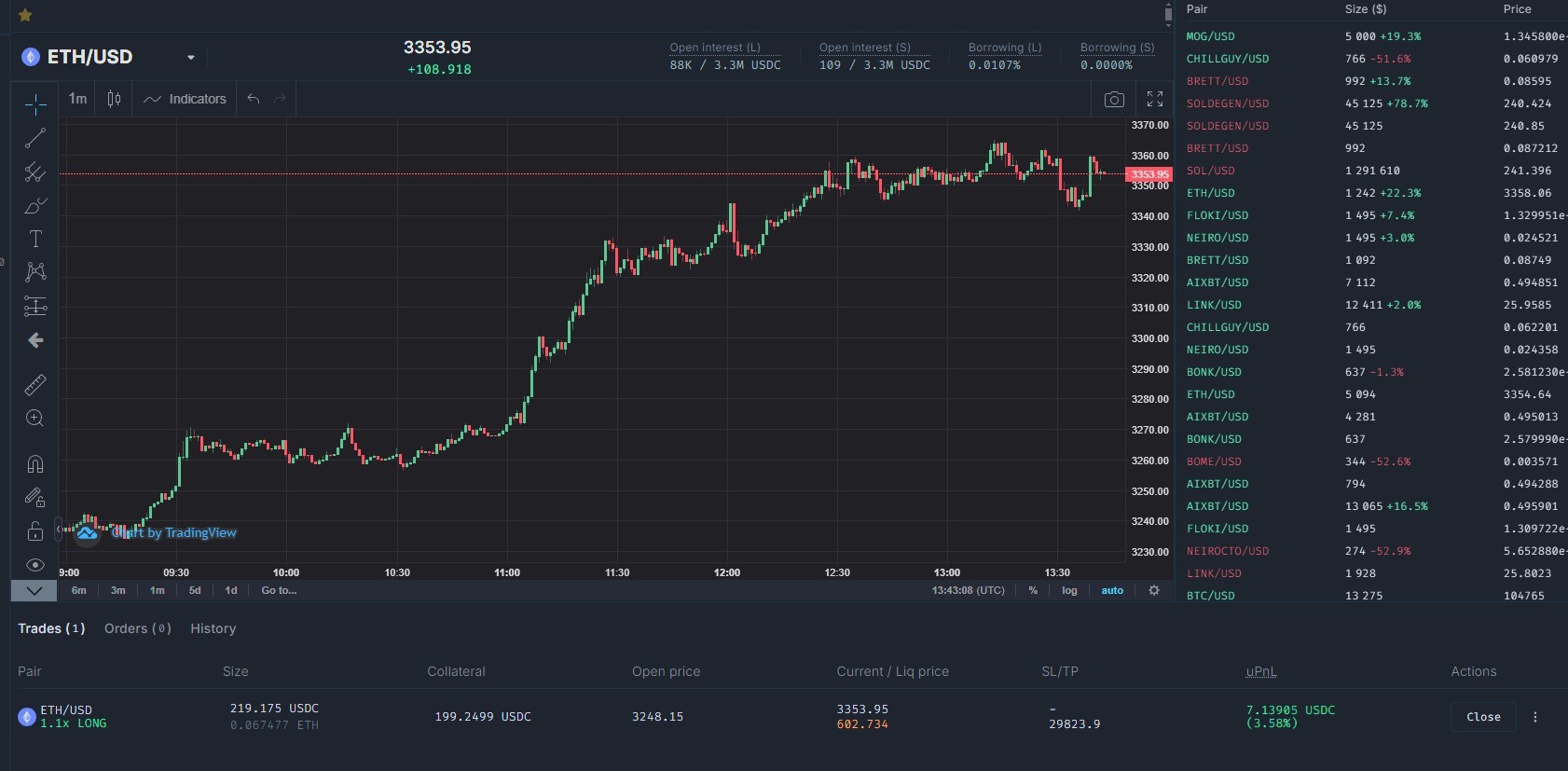
Task: Open the prediction and measurement tools
Action: [35, 306]
